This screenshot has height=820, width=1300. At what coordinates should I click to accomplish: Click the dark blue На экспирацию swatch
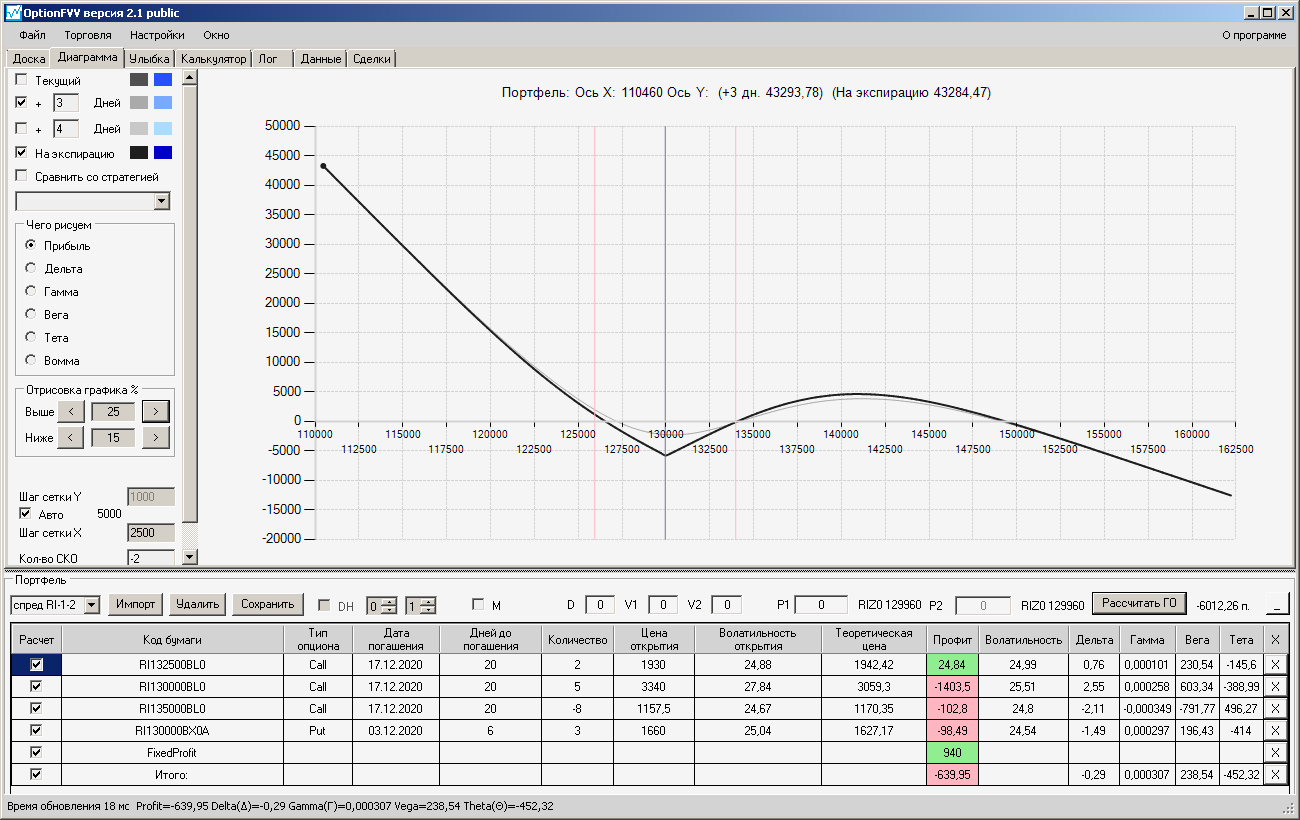(x=163, y=153)
